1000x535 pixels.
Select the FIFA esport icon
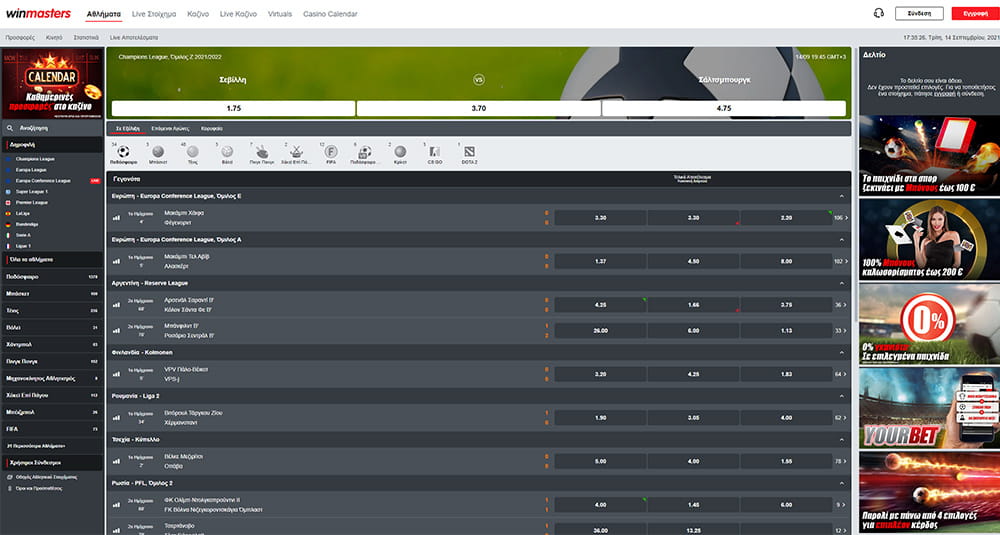point(331,152)
